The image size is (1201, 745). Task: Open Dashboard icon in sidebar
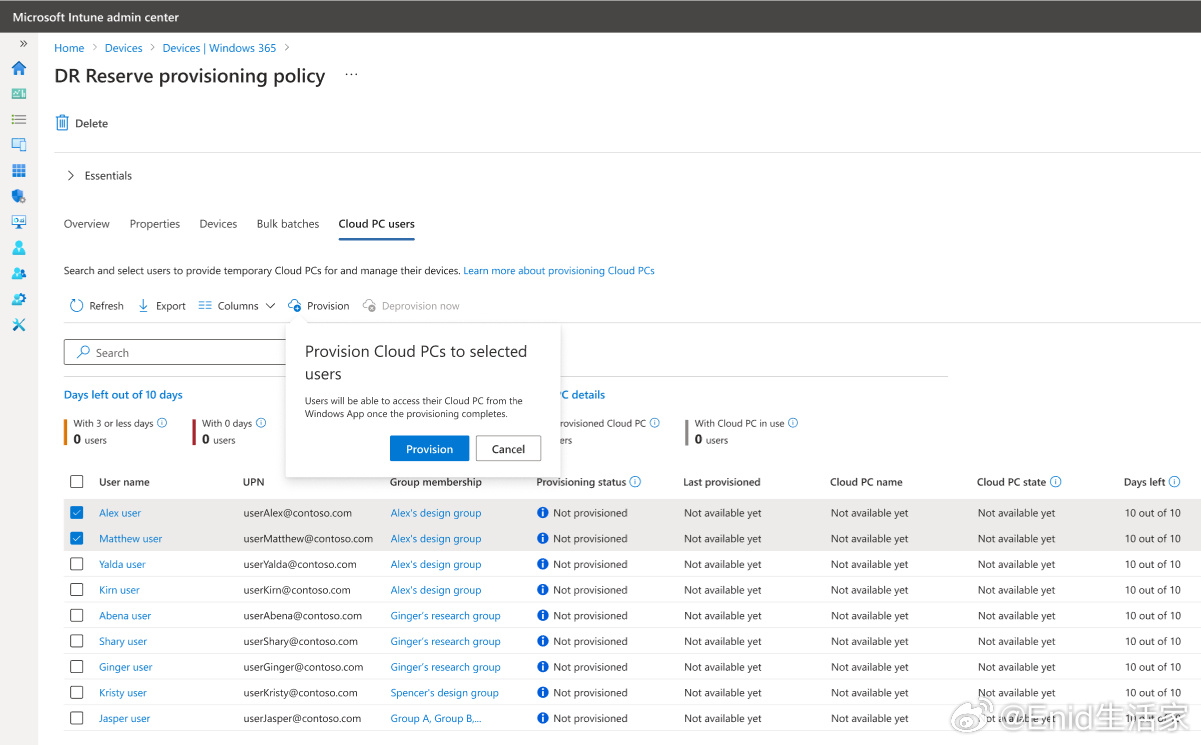[x=18, y=93]
